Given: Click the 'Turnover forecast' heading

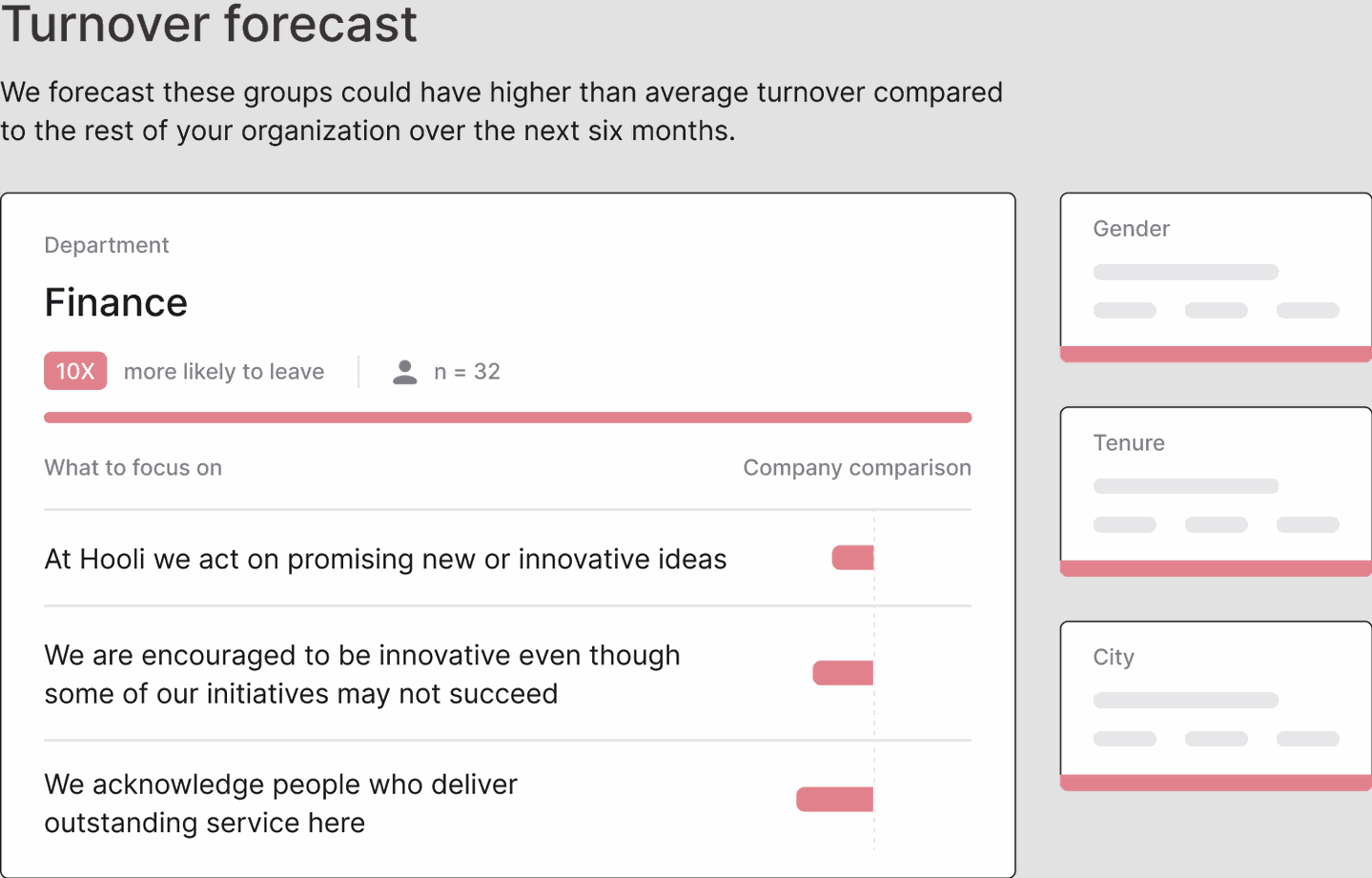Looking at the screenshot, I should point(209,24).
